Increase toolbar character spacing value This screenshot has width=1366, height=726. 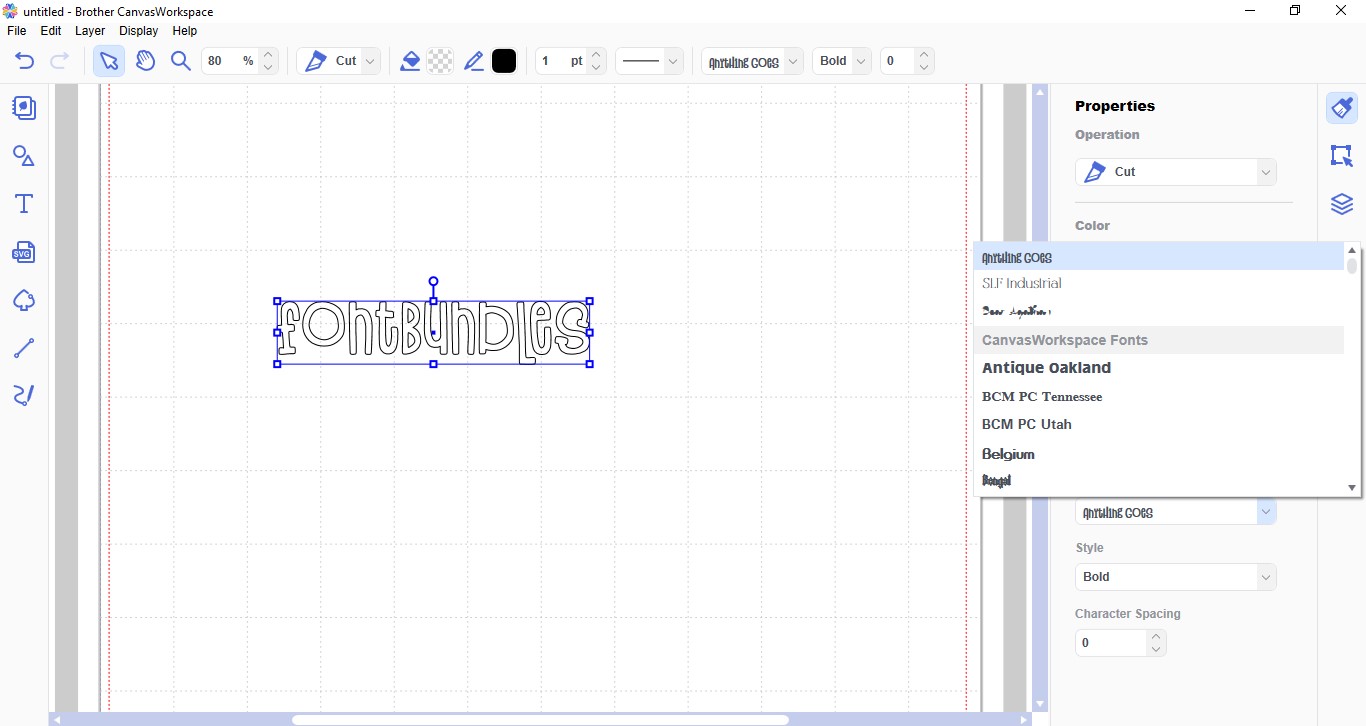(924, 54)
